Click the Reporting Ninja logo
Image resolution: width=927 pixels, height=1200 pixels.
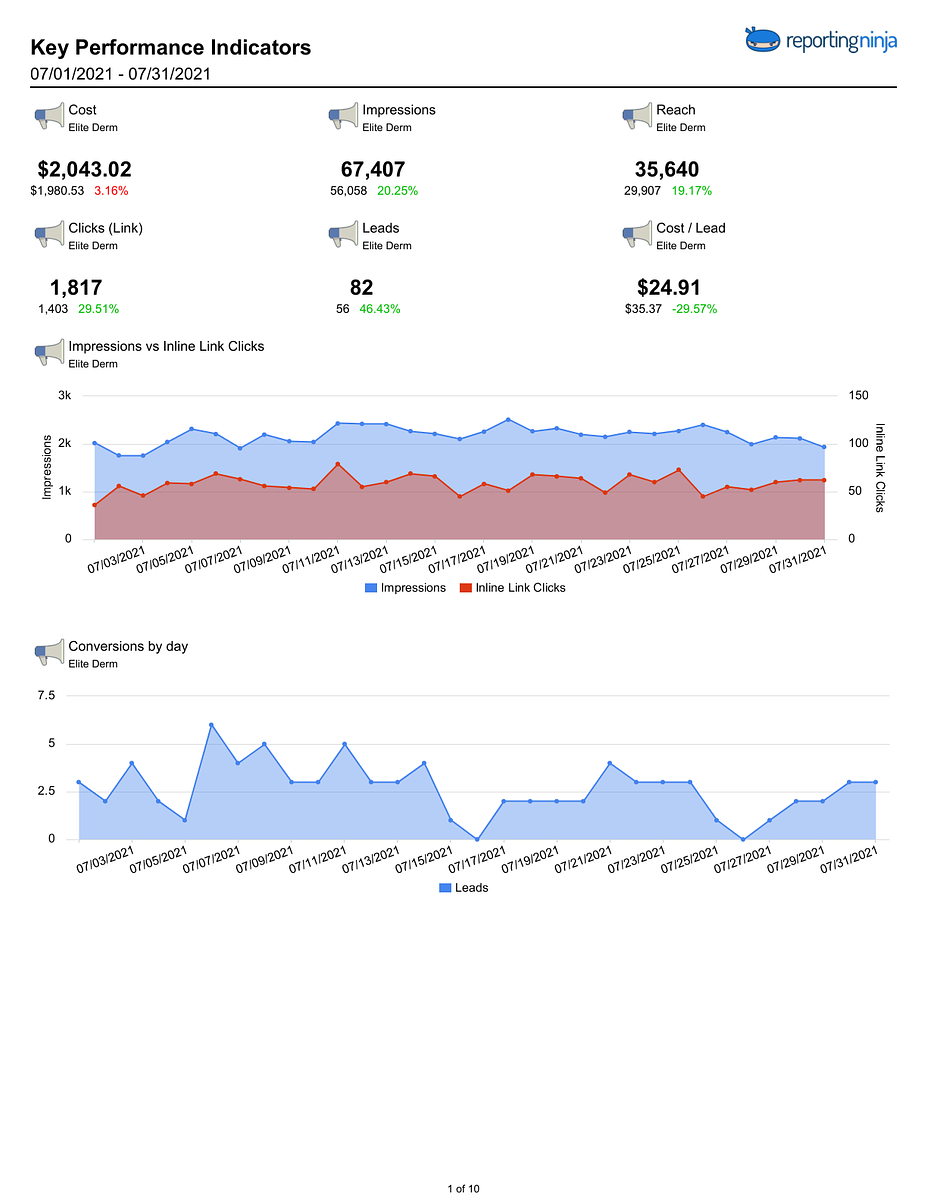820,40
